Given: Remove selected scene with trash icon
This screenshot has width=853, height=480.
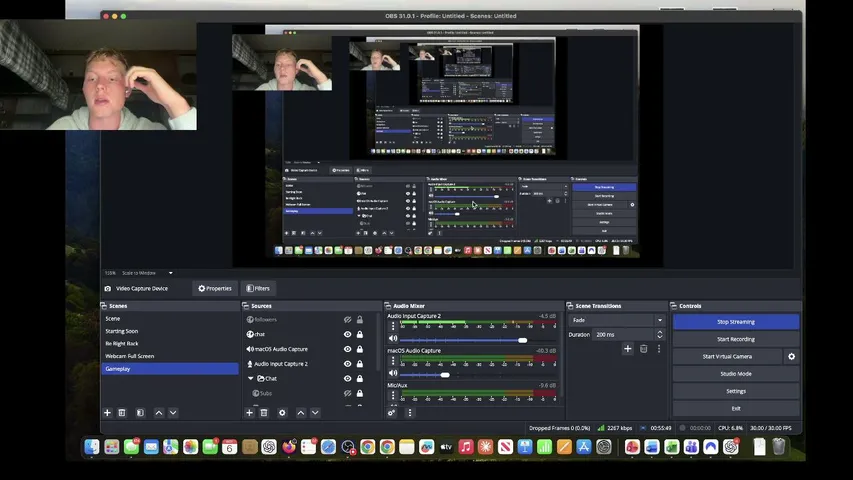Looking at the screenshot, I should [122, 413].
